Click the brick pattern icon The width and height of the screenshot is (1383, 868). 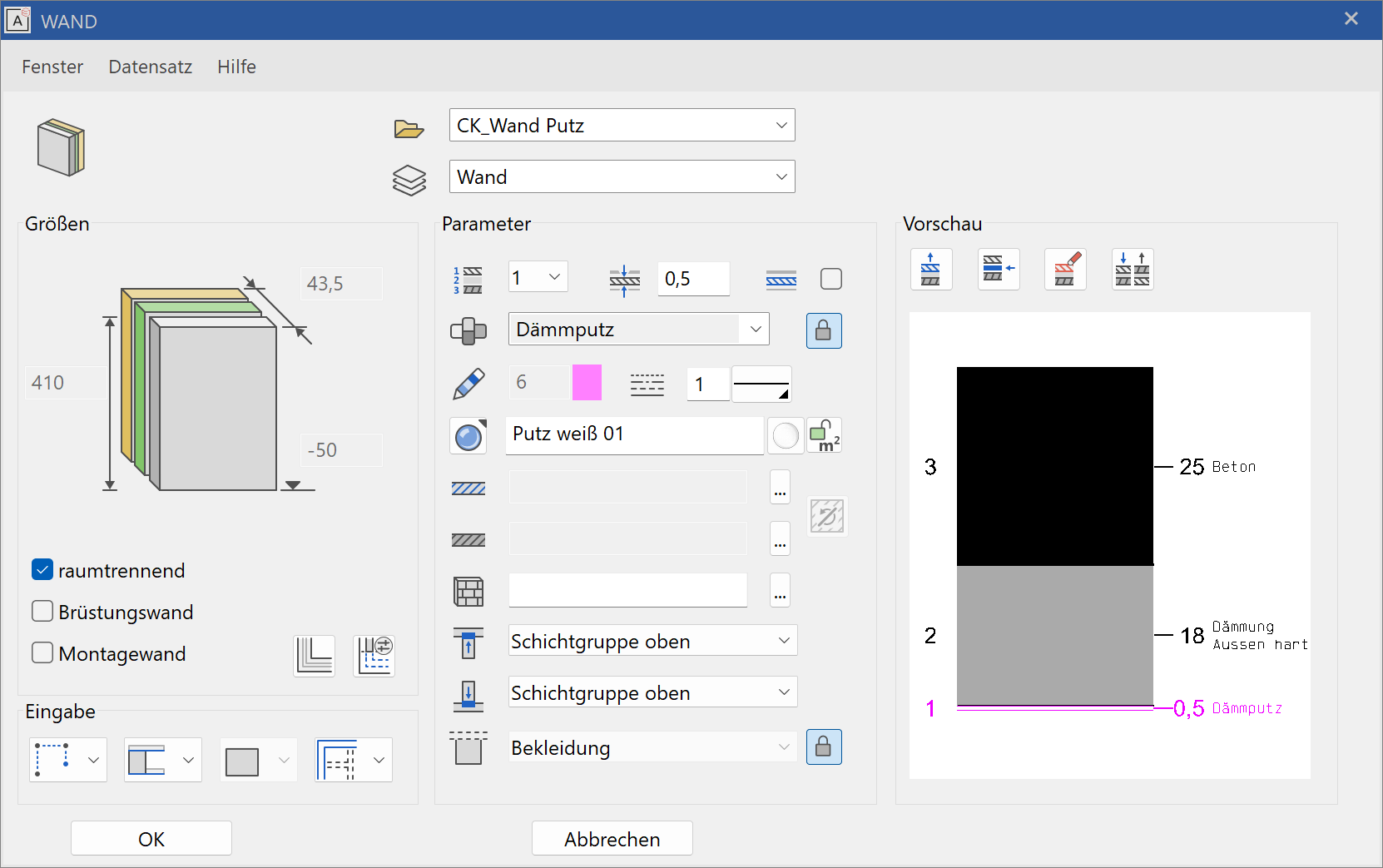tap(468, 592)
